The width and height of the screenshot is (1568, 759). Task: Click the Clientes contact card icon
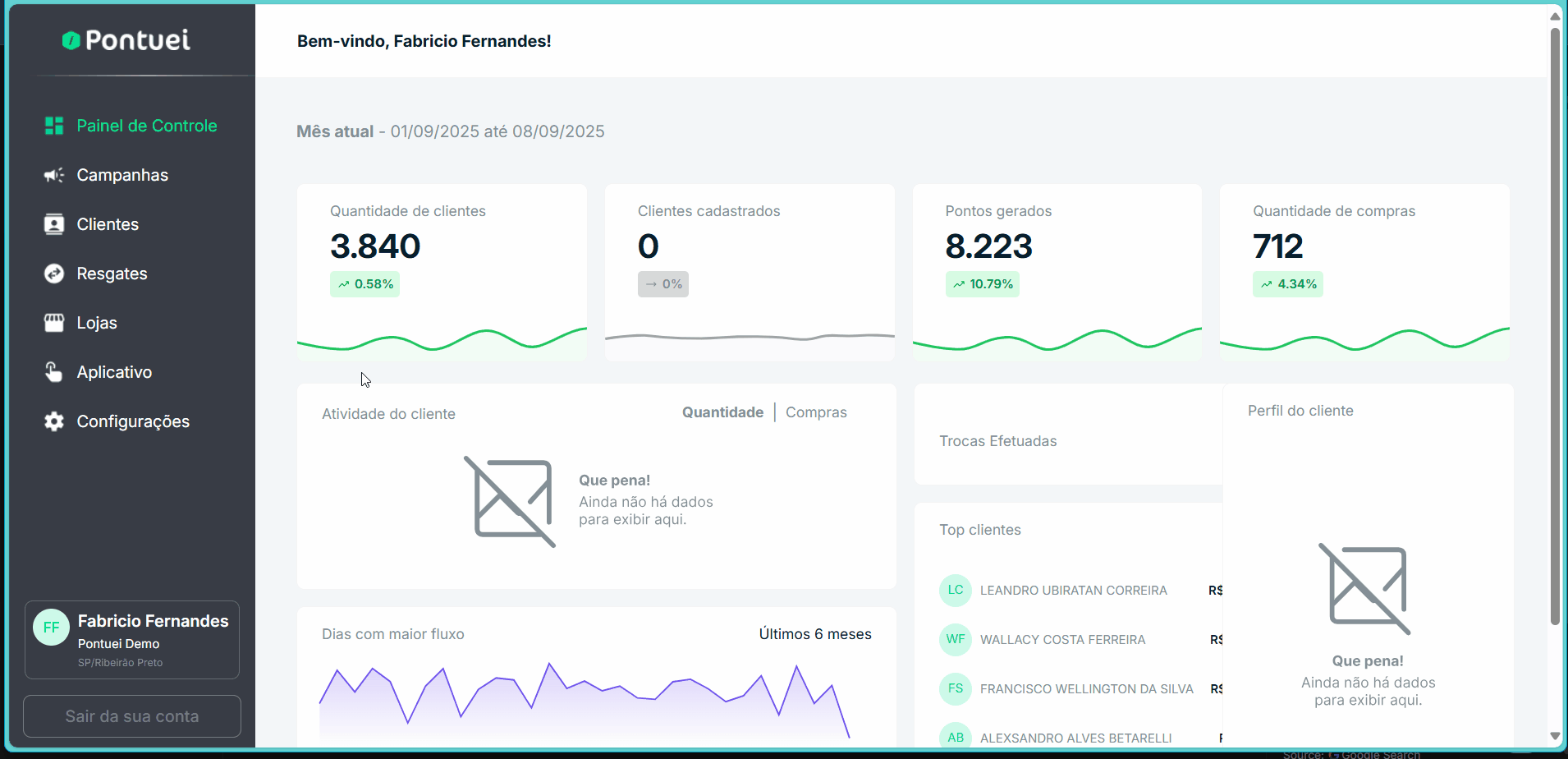tap(54, 224)
